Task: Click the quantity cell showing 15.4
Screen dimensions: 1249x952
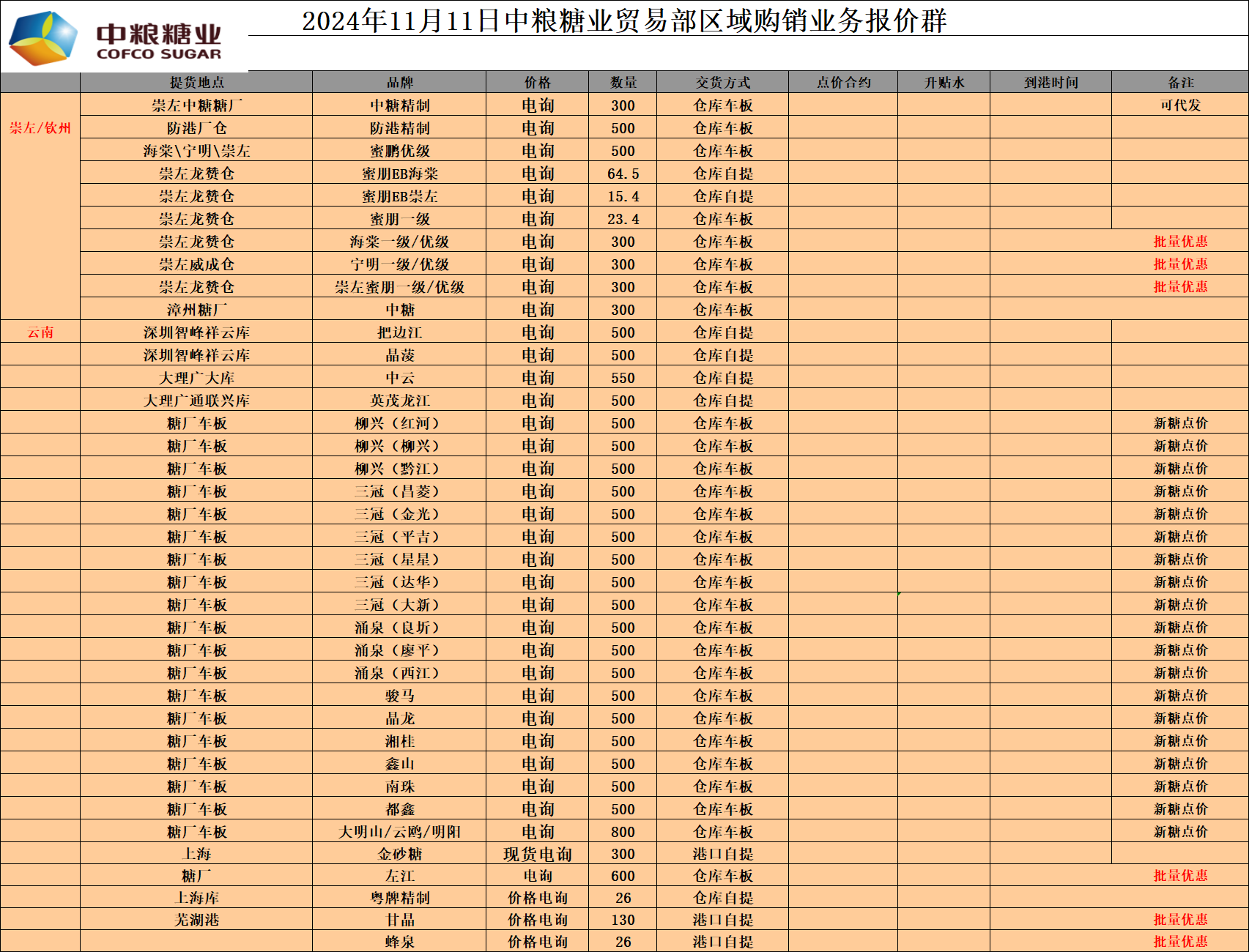Action: pyautogui.click(x=623, y=196)
